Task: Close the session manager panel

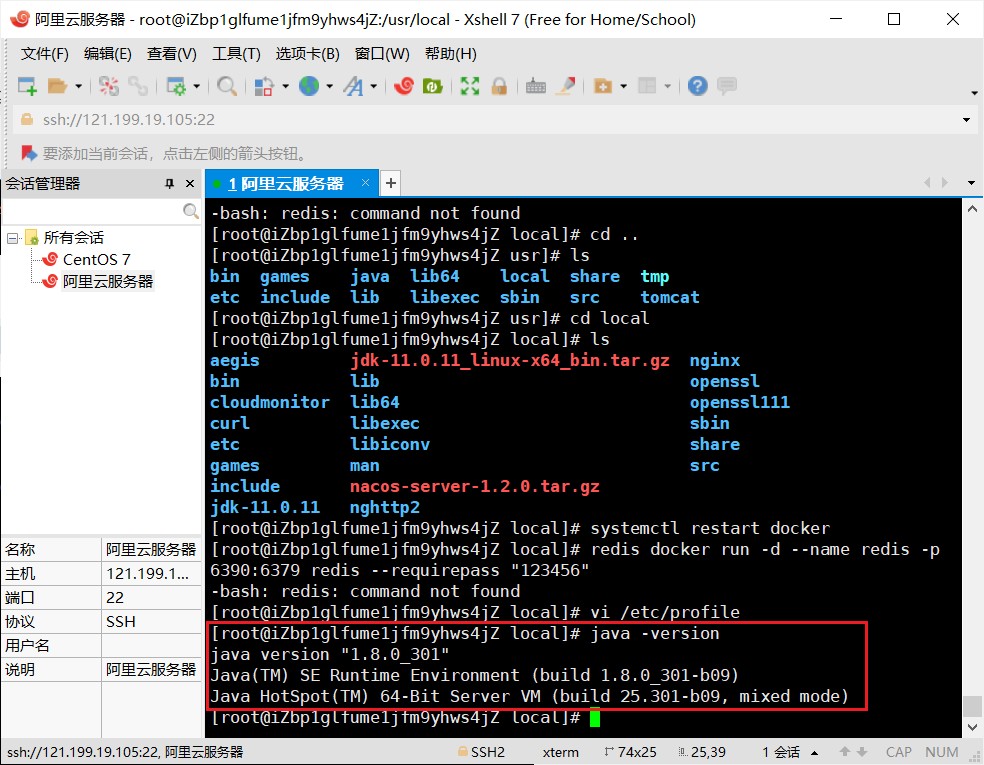Action: [x=190, y=183]
